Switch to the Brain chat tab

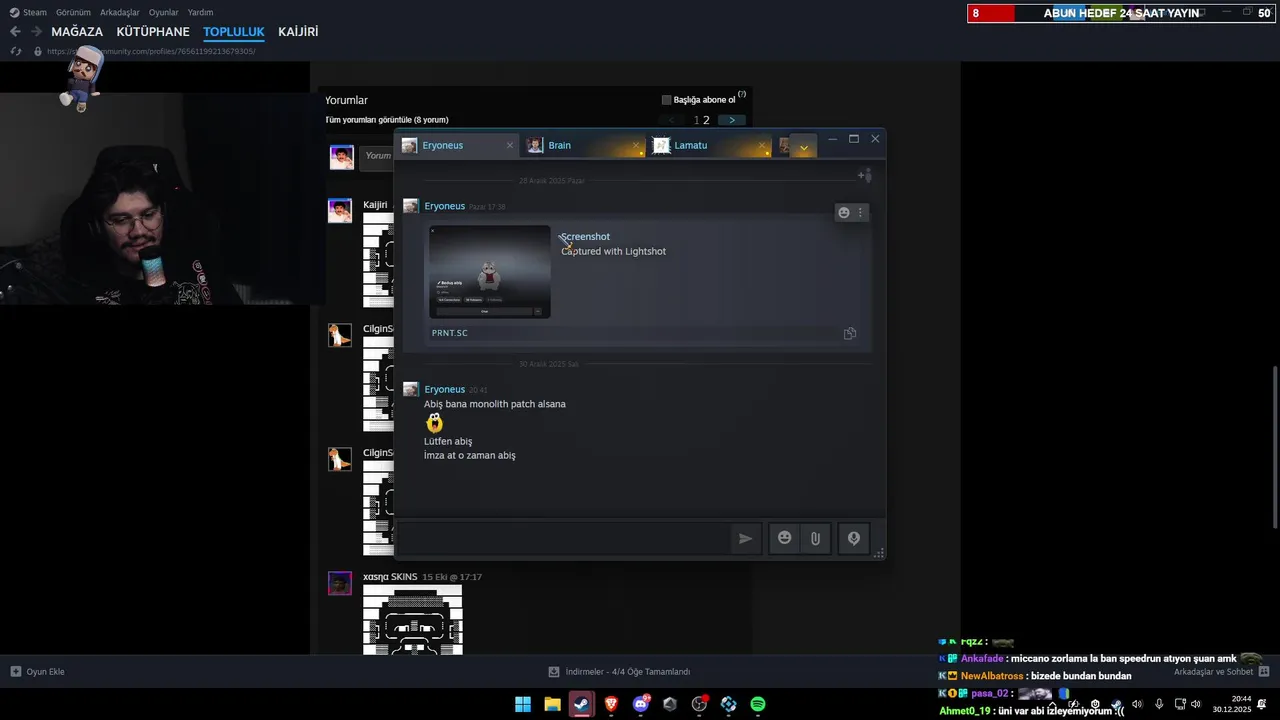583,146
